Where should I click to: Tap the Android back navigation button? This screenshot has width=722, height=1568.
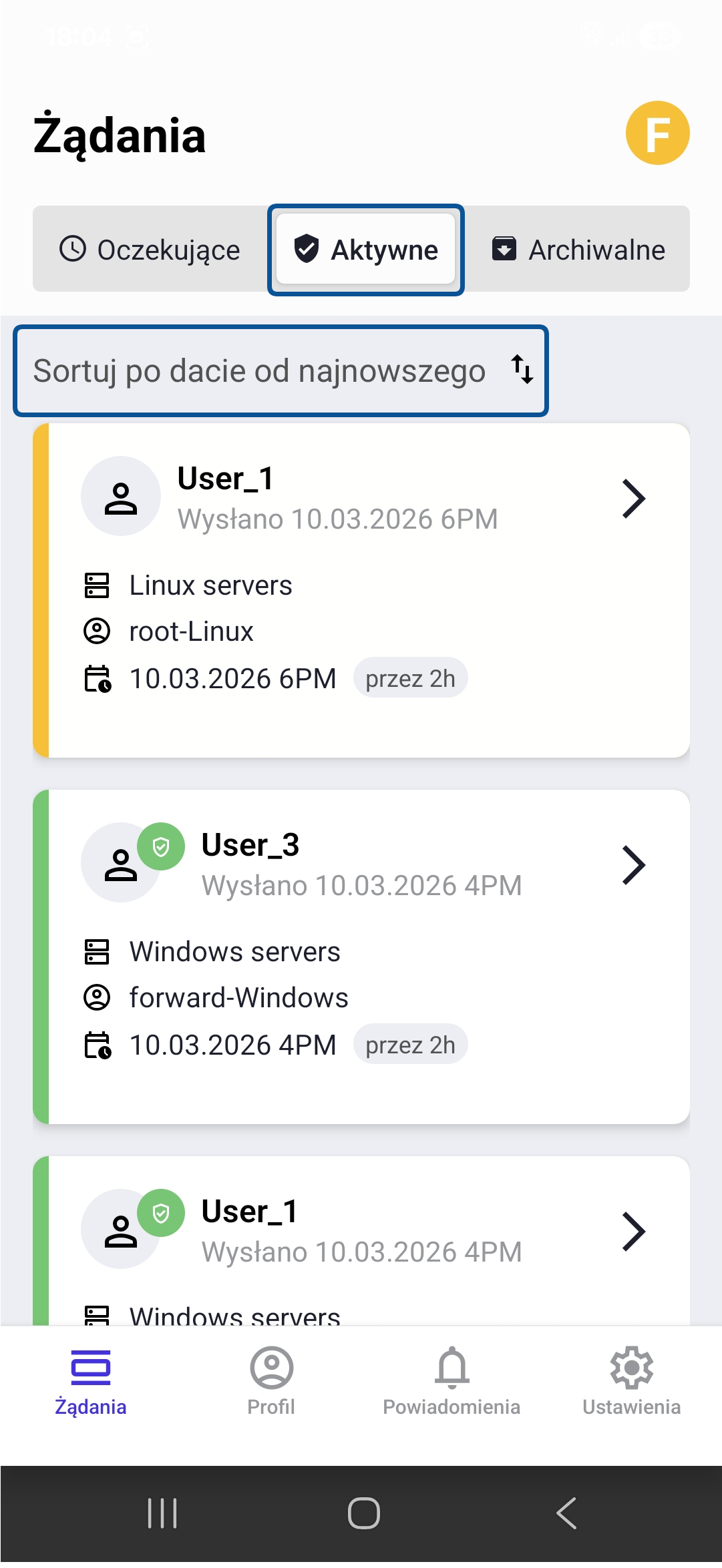coord(566,1513)
